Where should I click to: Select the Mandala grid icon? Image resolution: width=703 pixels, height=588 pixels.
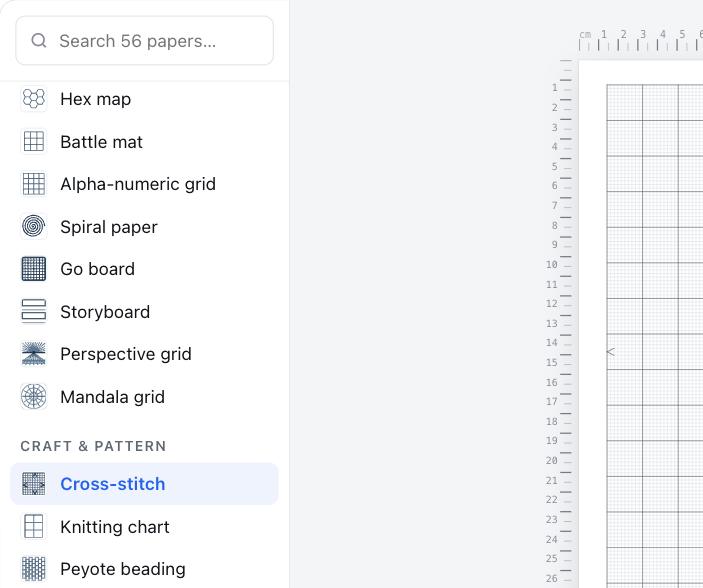(34, 396)
